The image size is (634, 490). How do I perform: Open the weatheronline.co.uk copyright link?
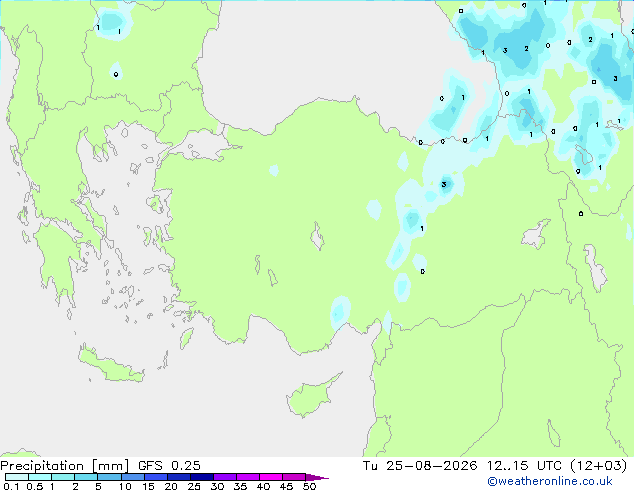click(550, 481)
